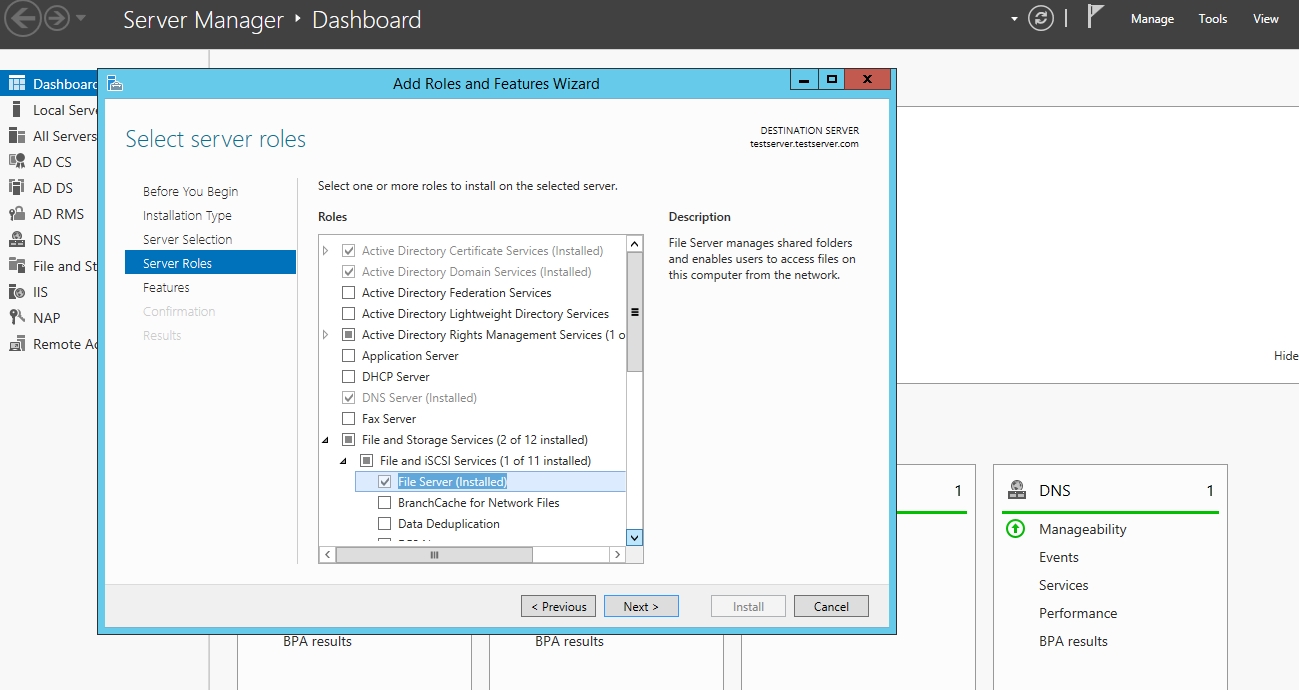This screenshot has height=690, width=1299.
Task: Open the NAP role icon in sidebar
Action: click(x=16, y=318)
